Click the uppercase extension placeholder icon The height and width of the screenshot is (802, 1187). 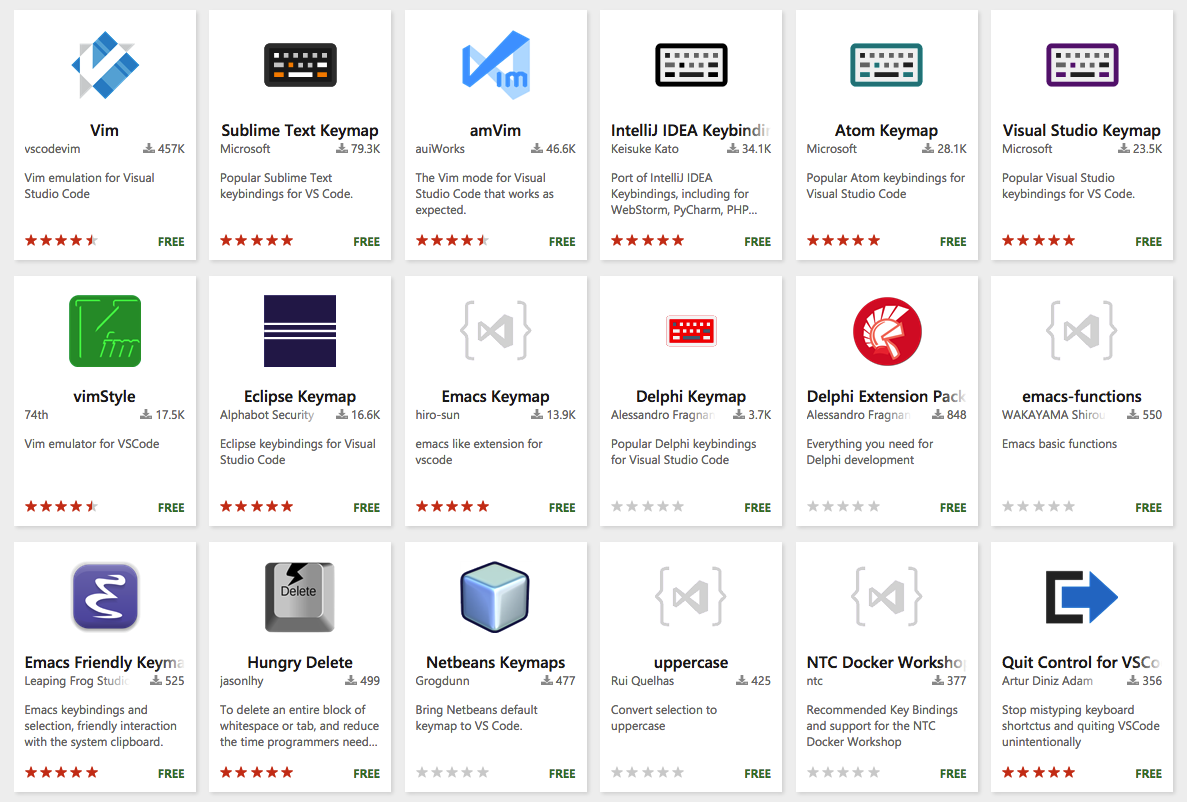(691, 596)
